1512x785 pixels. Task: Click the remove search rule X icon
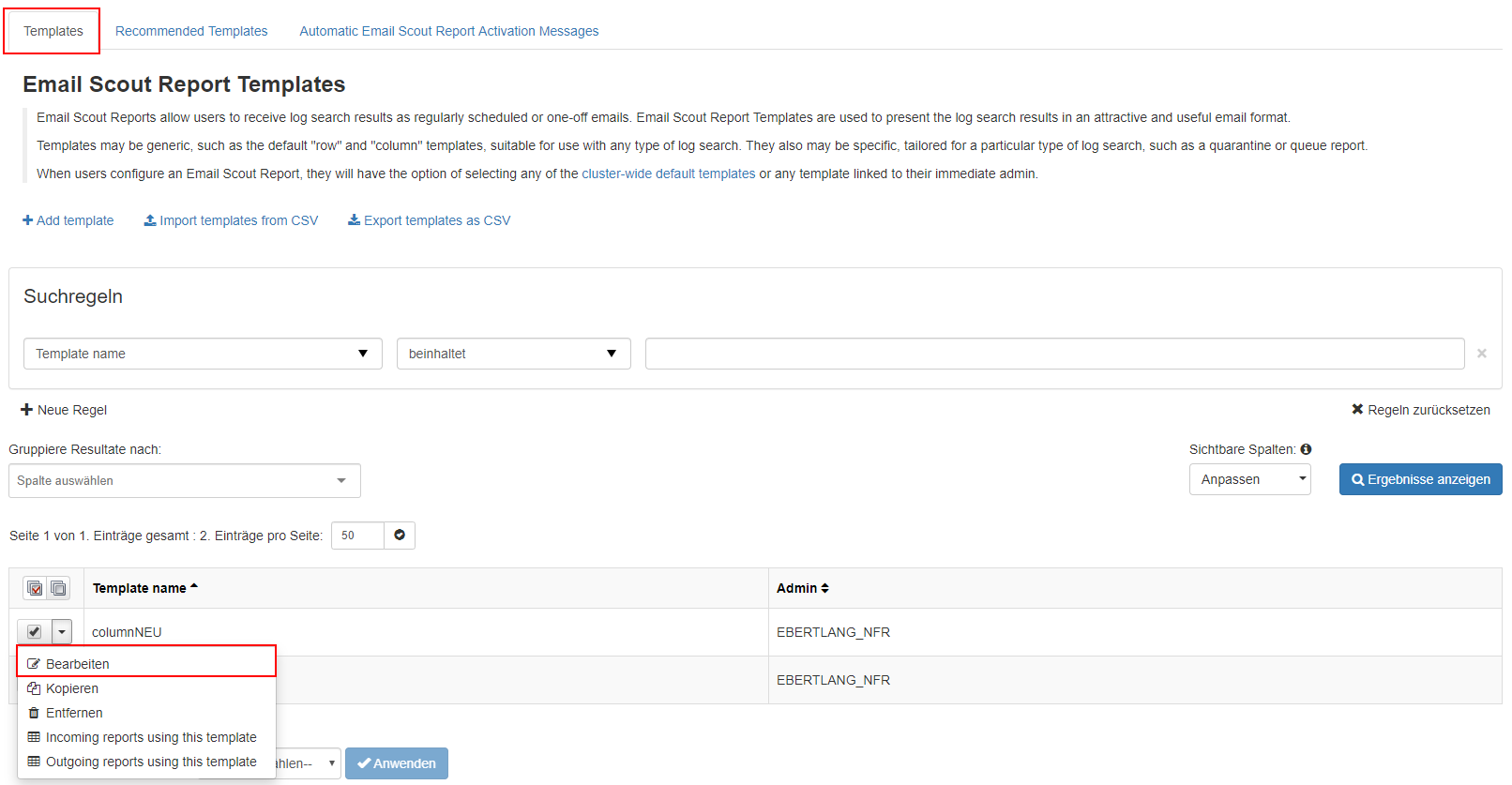[1482, 354]
